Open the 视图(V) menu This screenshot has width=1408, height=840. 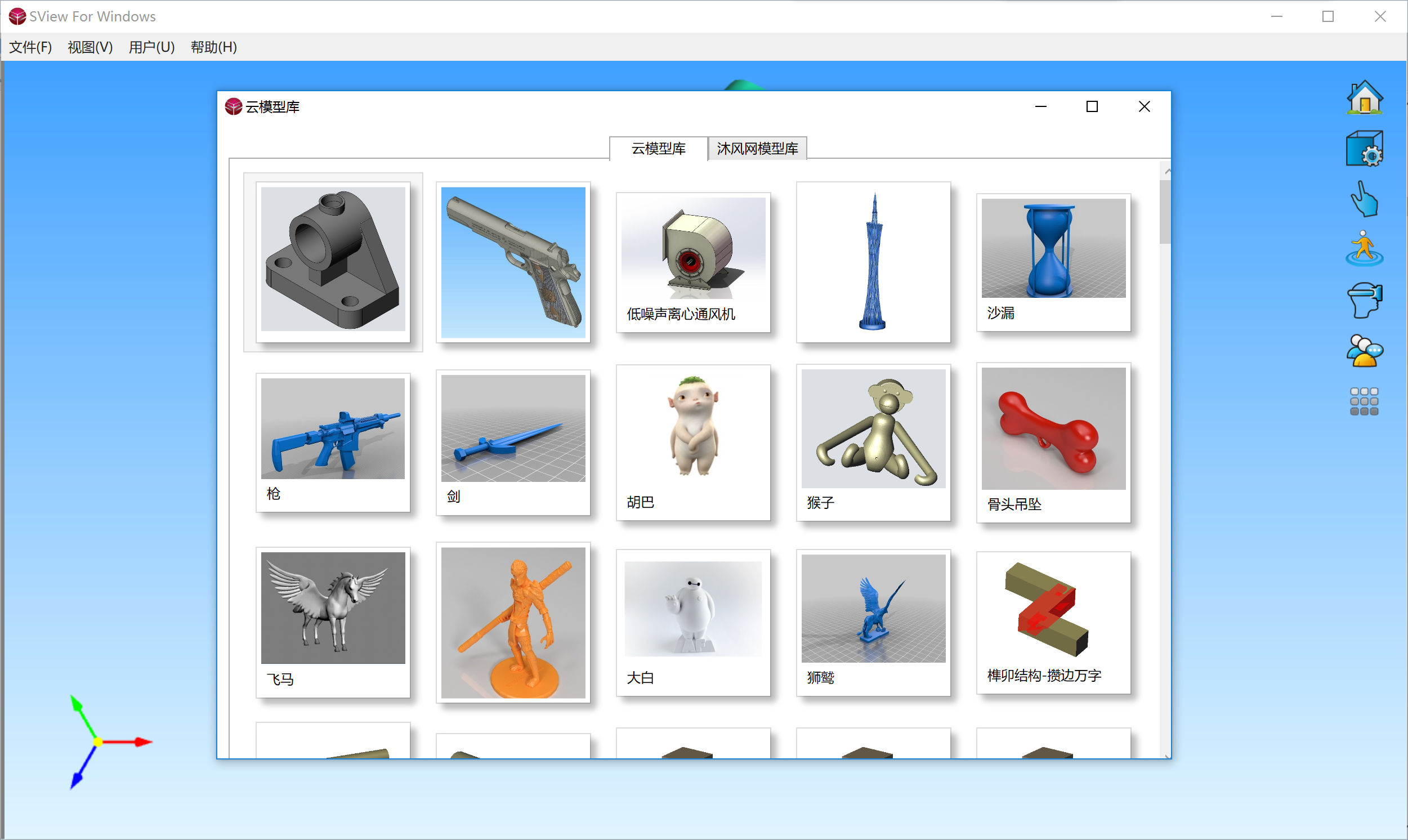tap(90, 47)
